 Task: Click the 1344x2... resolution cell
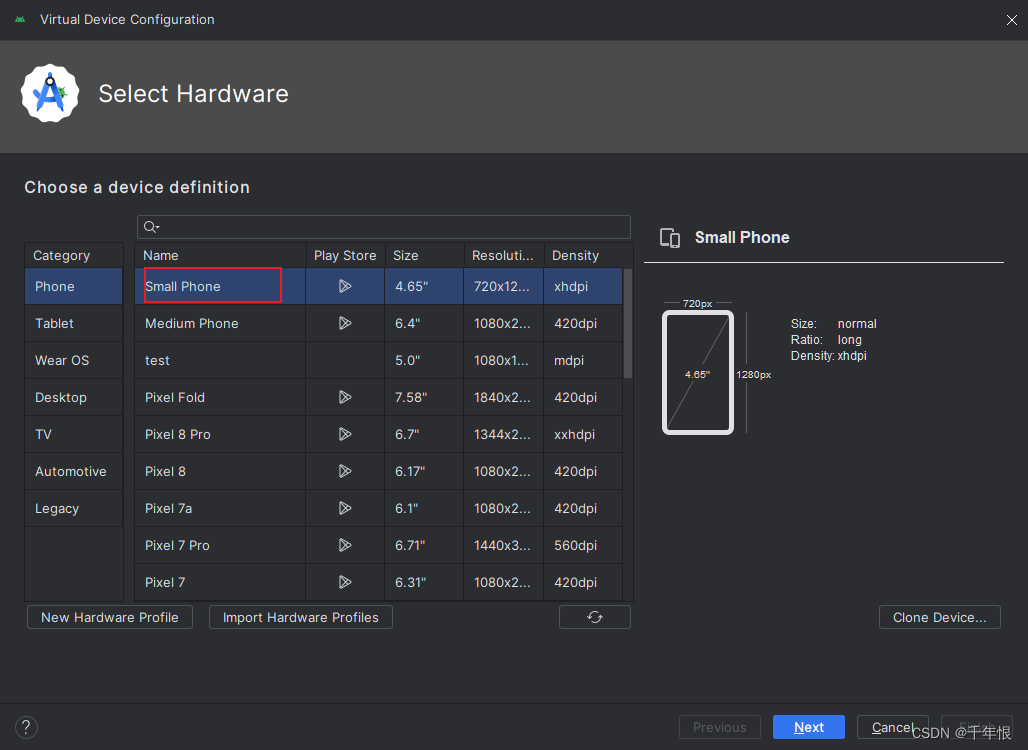[502, 434]
